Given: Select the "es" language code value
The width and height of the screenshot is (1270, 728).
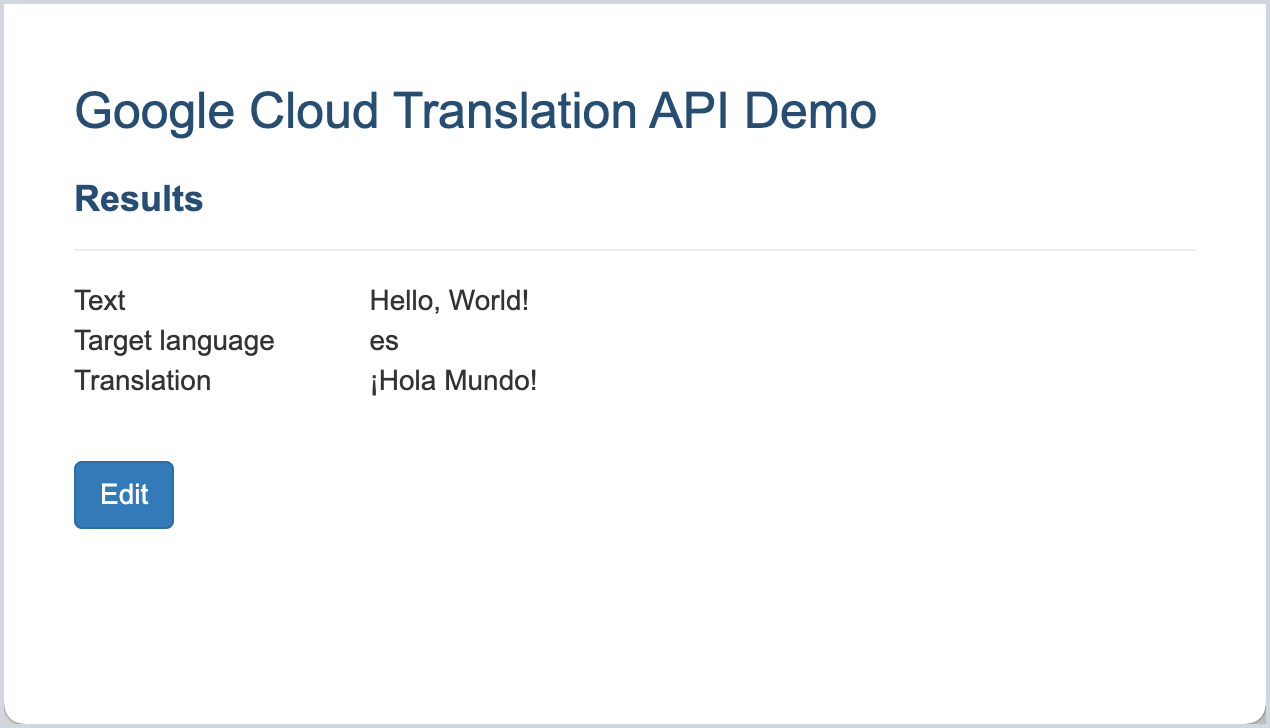Looking at the screenshot, I should 384,341.
